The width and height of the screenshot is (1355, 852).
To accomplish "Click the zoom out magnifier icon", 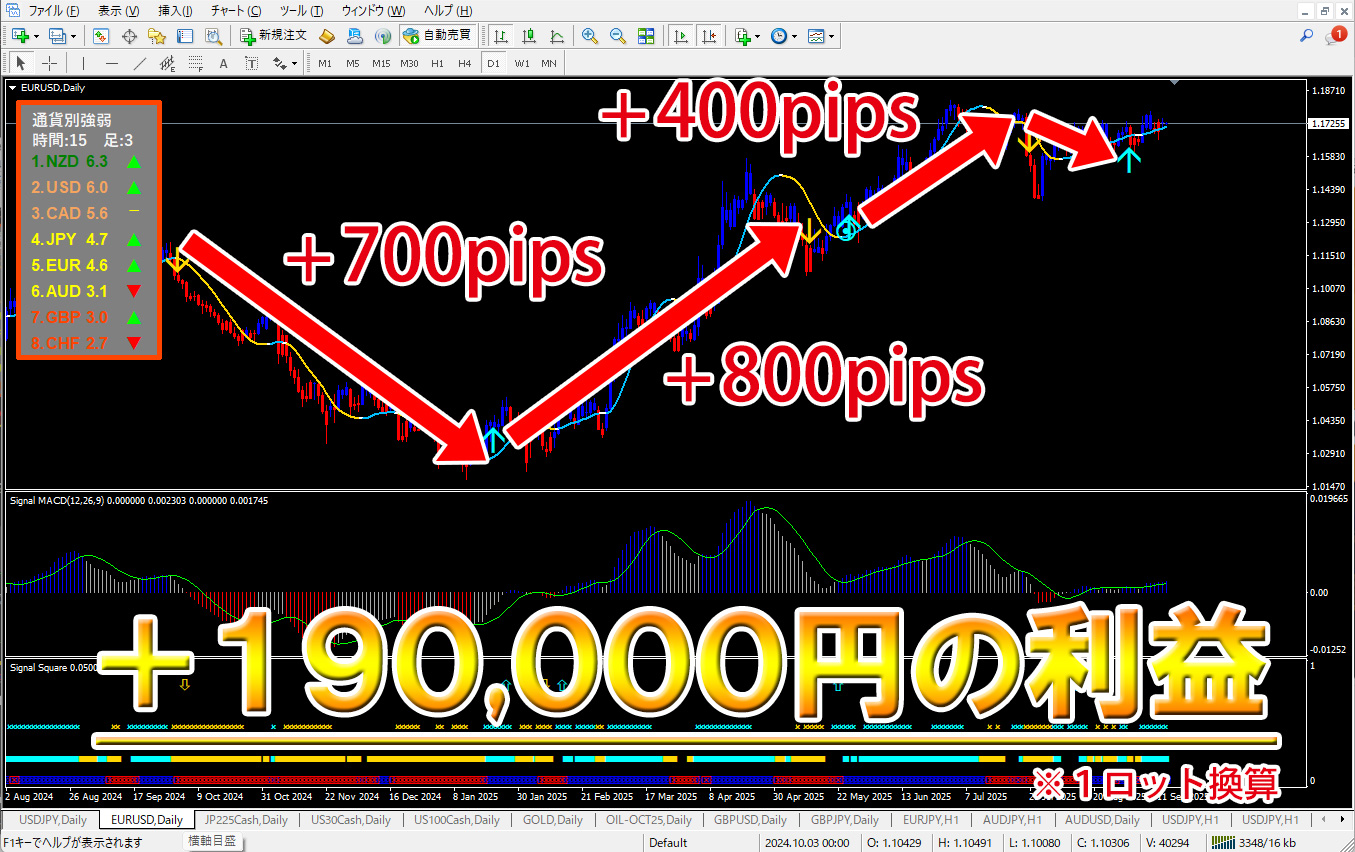I will pyautogui.click(x=618, y=36).
